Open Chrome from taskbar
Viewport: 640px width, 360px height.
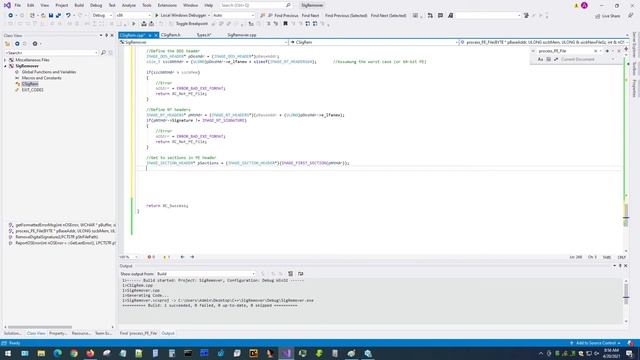coord(74,353)
